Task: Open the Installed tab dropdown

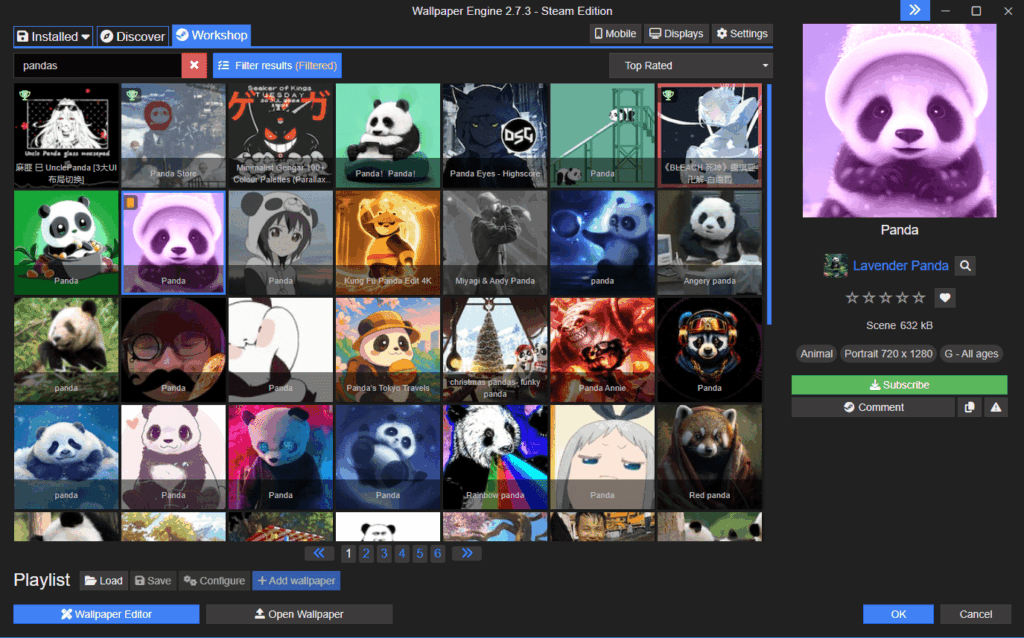Action: click(x=53, y=36)
